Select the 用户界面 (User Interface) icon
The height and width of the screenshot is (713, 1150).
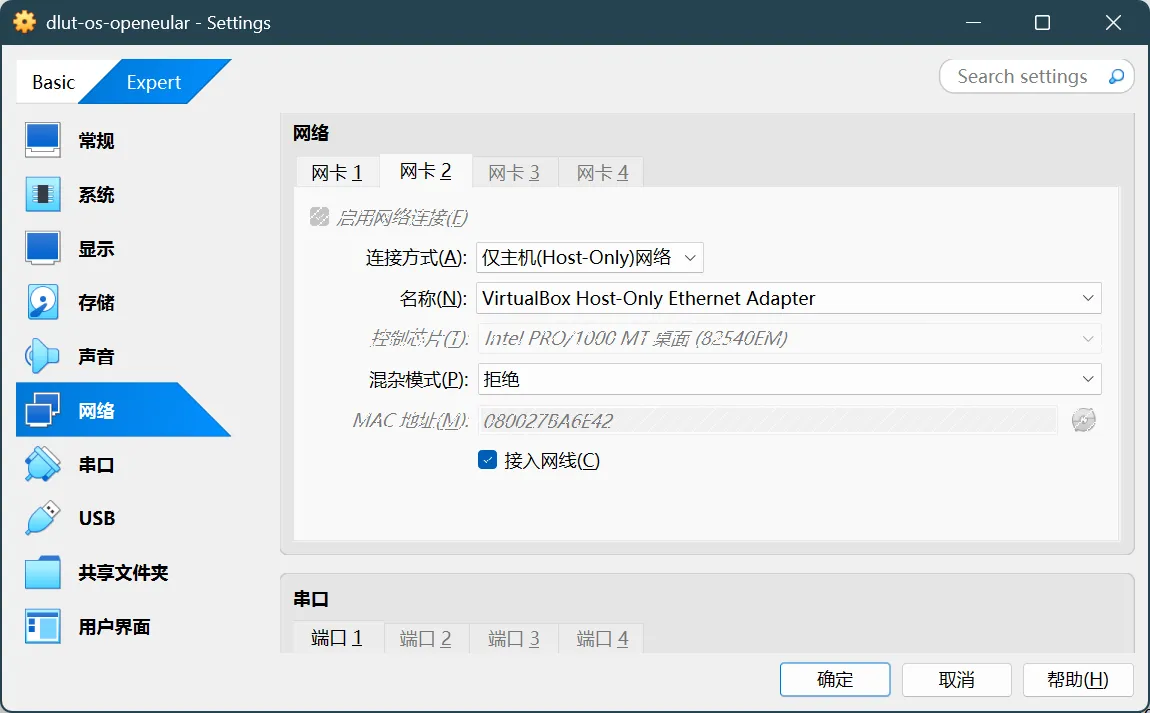(43, 627)
